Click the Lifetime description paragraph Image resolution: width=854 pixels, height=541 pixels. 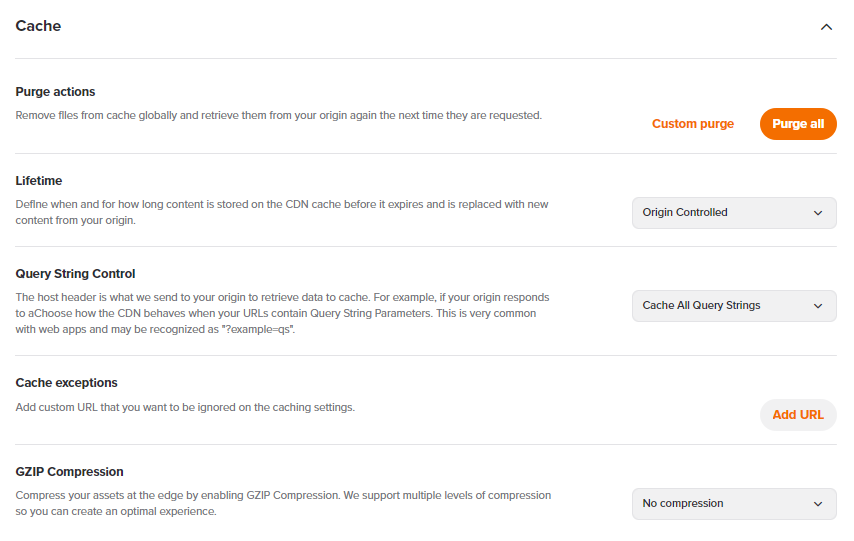click(282, 212)
